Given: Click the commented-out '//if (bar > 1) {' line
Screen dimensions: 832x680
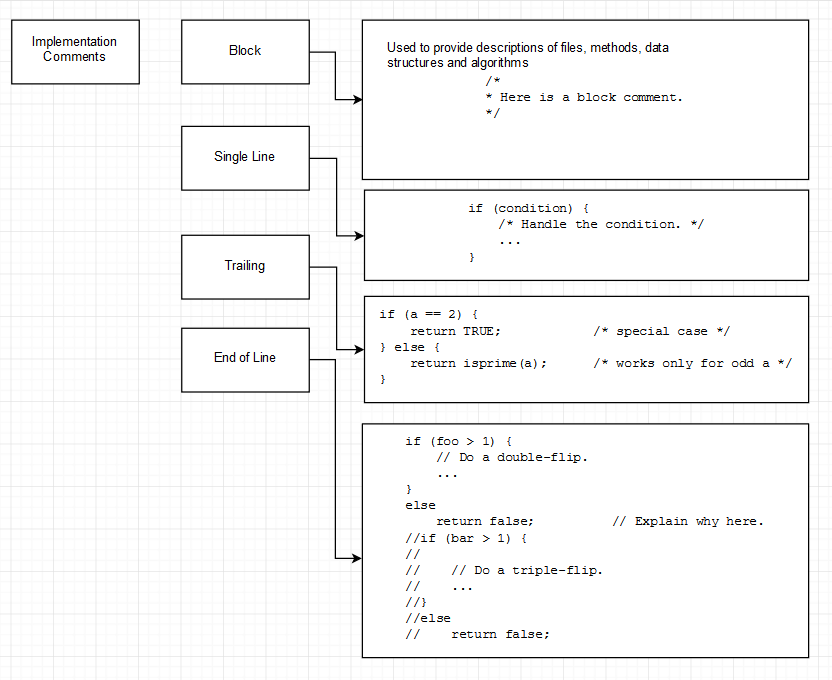Looking at the screenshot, I should pos(466,537).
